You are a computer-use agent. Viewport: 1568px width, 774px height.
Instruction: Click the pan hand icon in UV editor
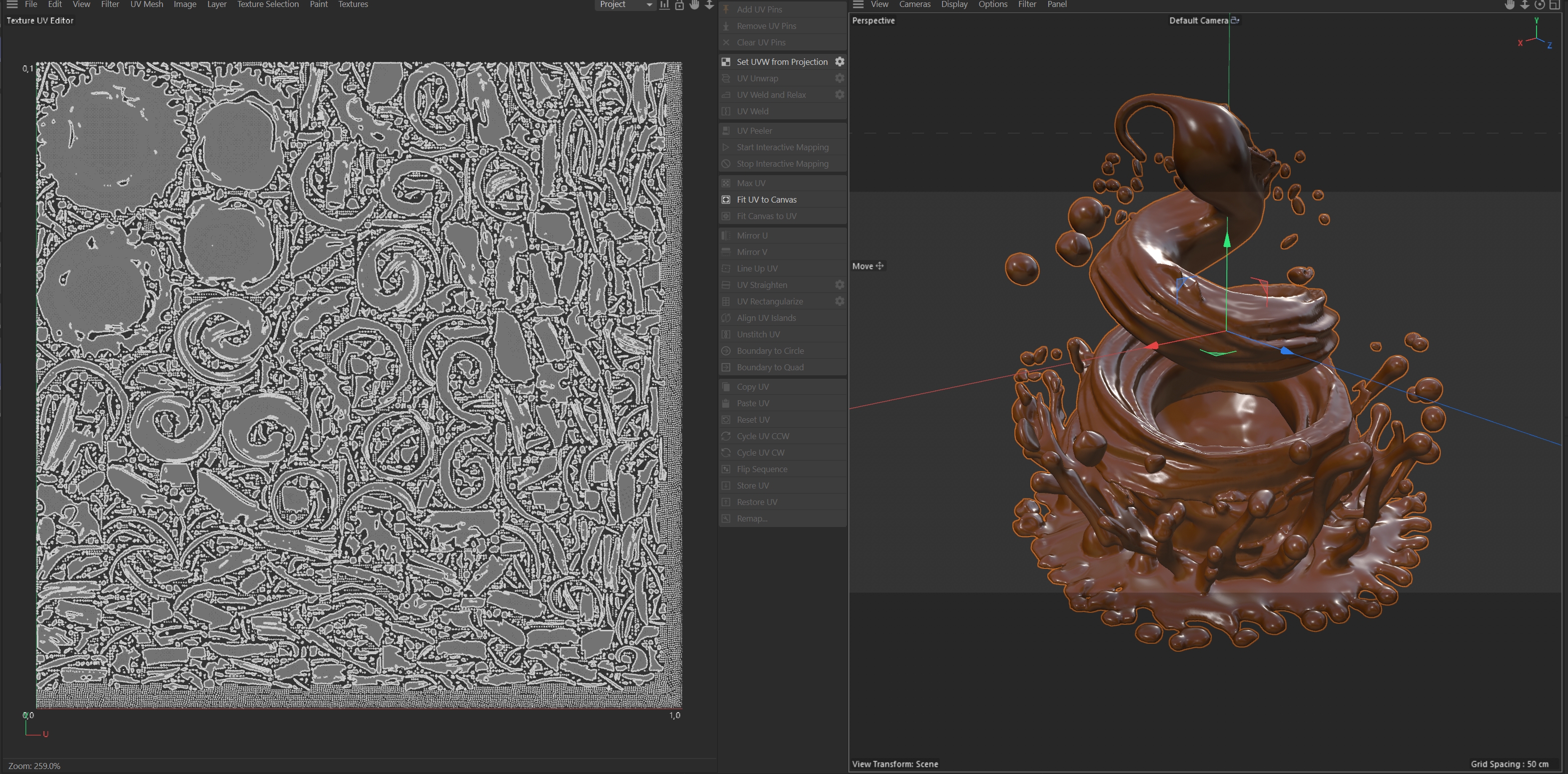coord(695,5)
